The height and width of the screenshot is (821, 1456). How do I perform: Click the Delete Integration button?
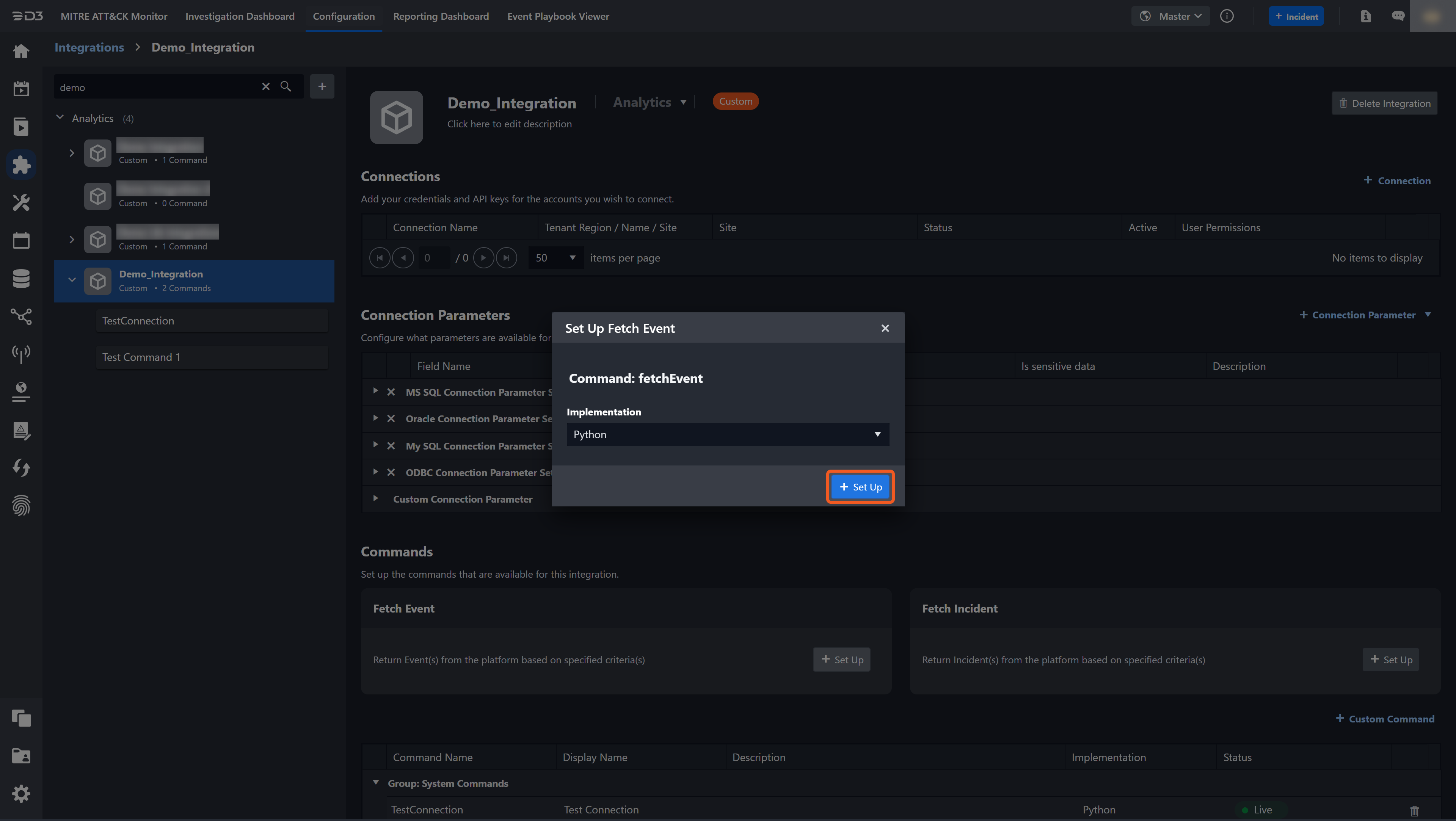(1384, 103)
